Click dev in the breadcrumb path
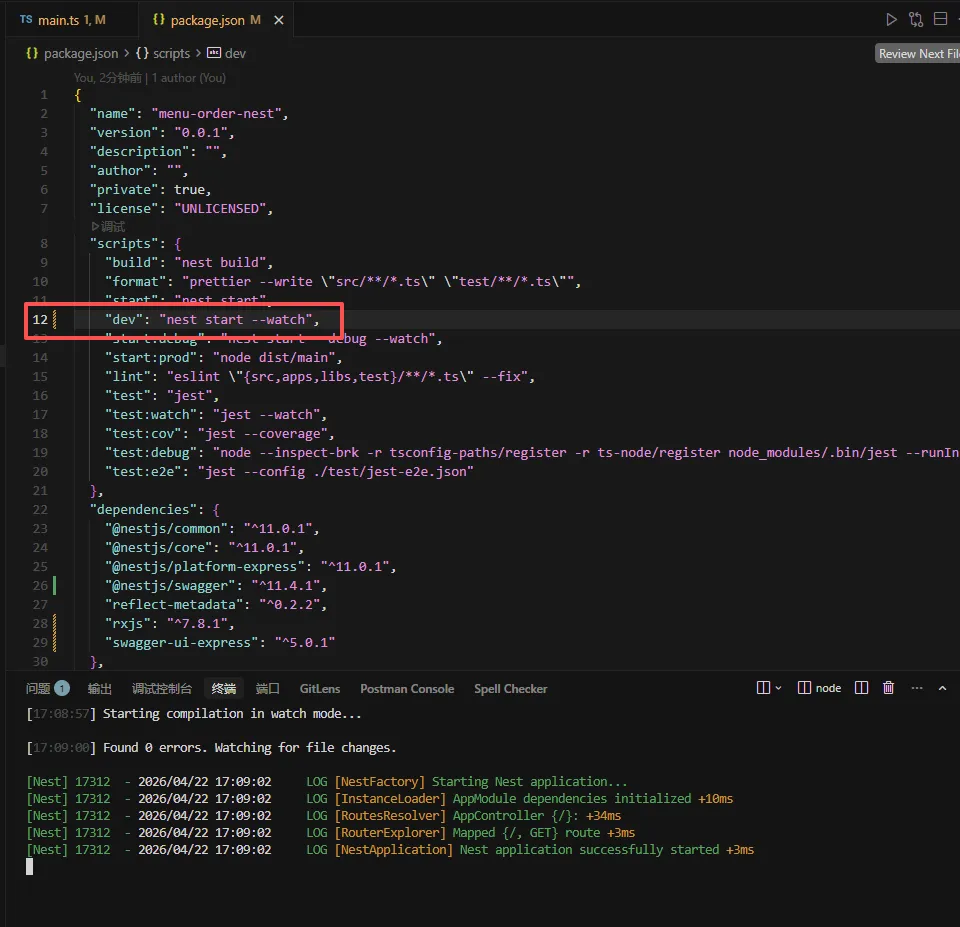The image size is (960, 927). [x=235, y=53]
